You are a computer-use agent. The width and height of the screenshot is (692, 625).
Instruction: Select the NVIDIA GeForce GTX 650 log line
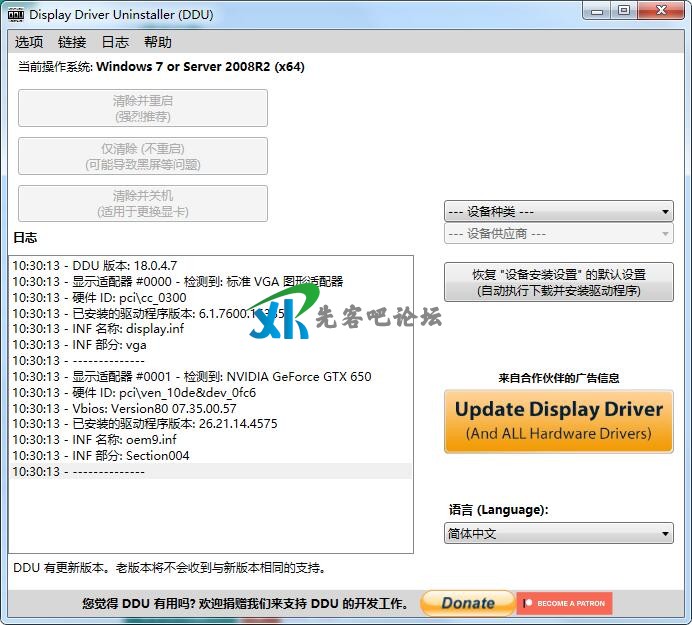(x=192, y=377)
